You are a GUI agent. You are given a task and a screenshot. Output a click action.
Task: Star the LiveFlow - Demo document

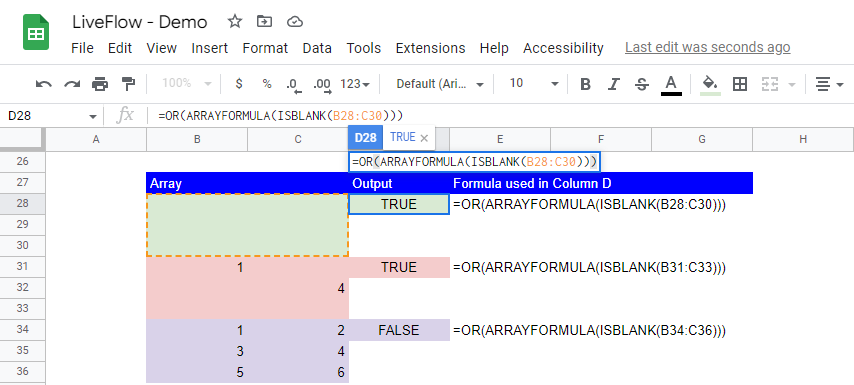(x=235, y=22)
